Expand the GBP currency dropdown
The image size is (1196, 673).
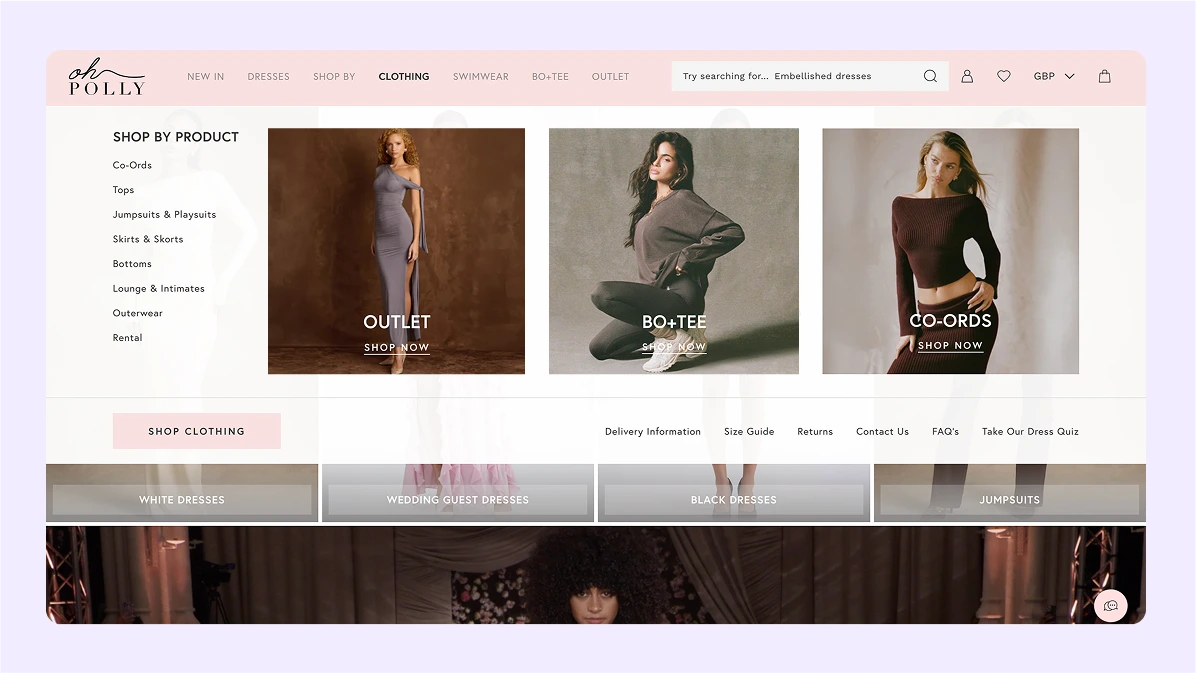click(1054, 76)
